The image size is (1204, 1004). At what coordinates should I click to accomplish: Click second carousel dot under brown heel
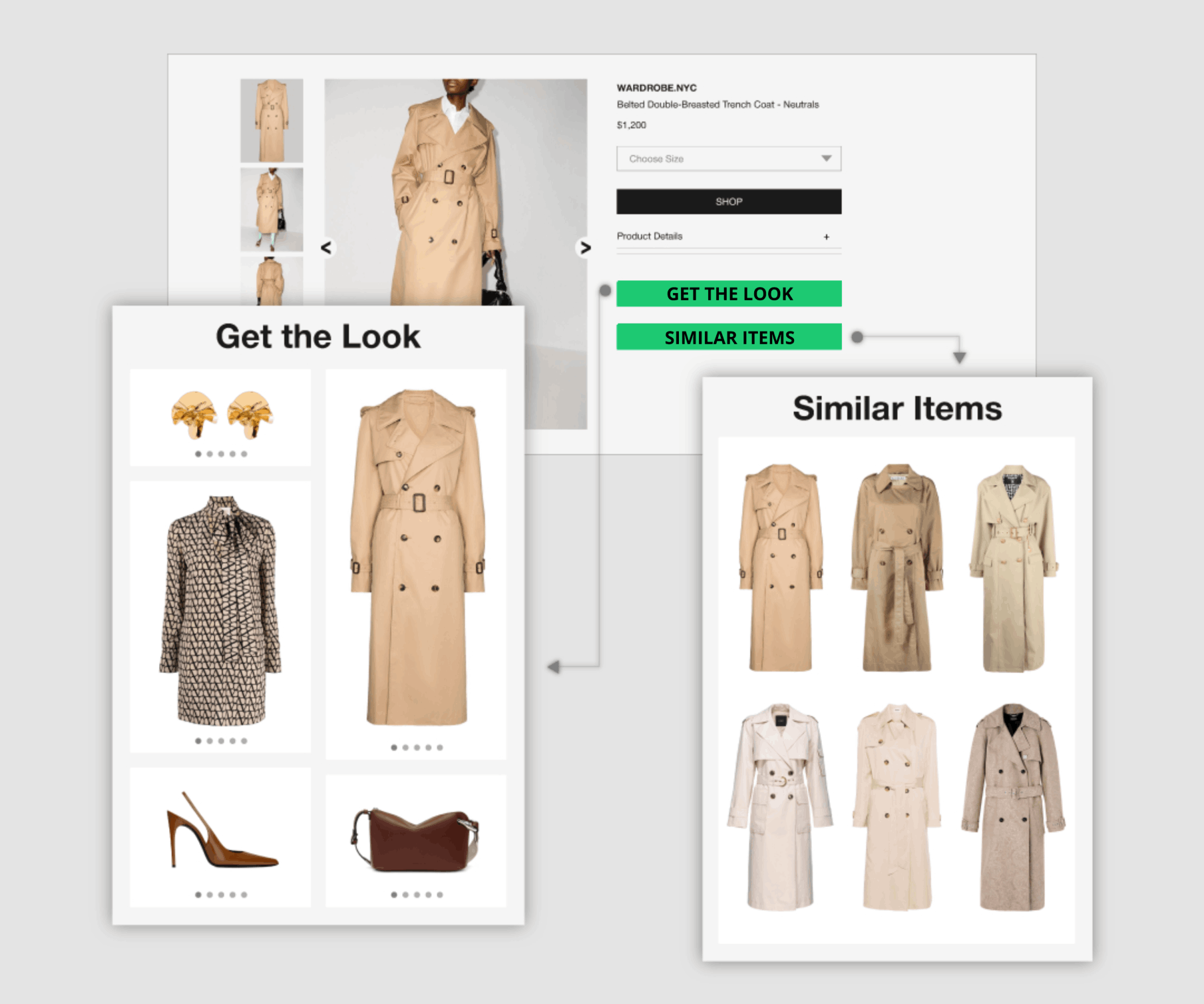pyautogui.click(x=210, y=895)
